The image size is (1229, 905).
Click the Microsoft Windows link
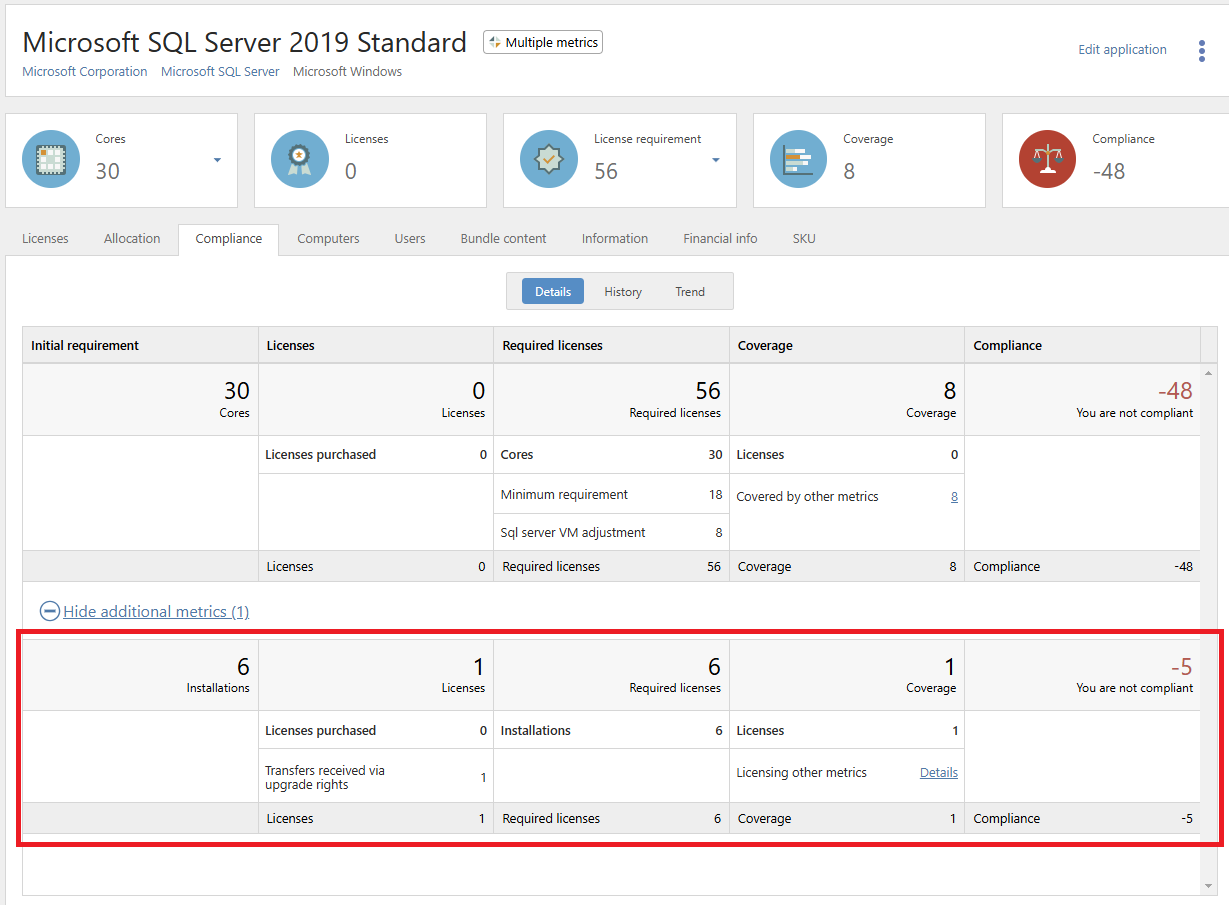click(348, 72)
